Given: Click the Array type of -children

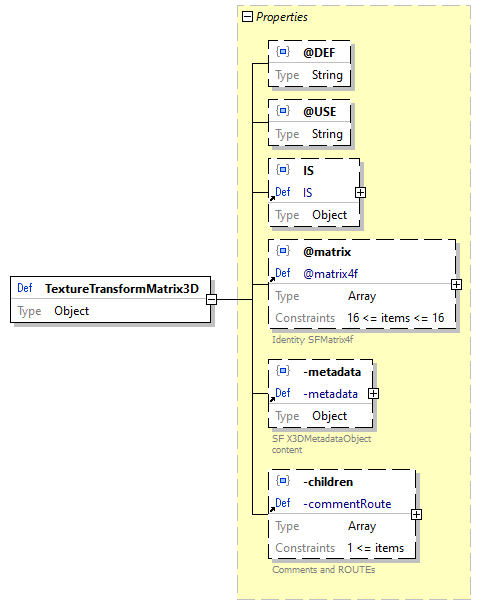Looking at the screenshot, I should [362, 526].
